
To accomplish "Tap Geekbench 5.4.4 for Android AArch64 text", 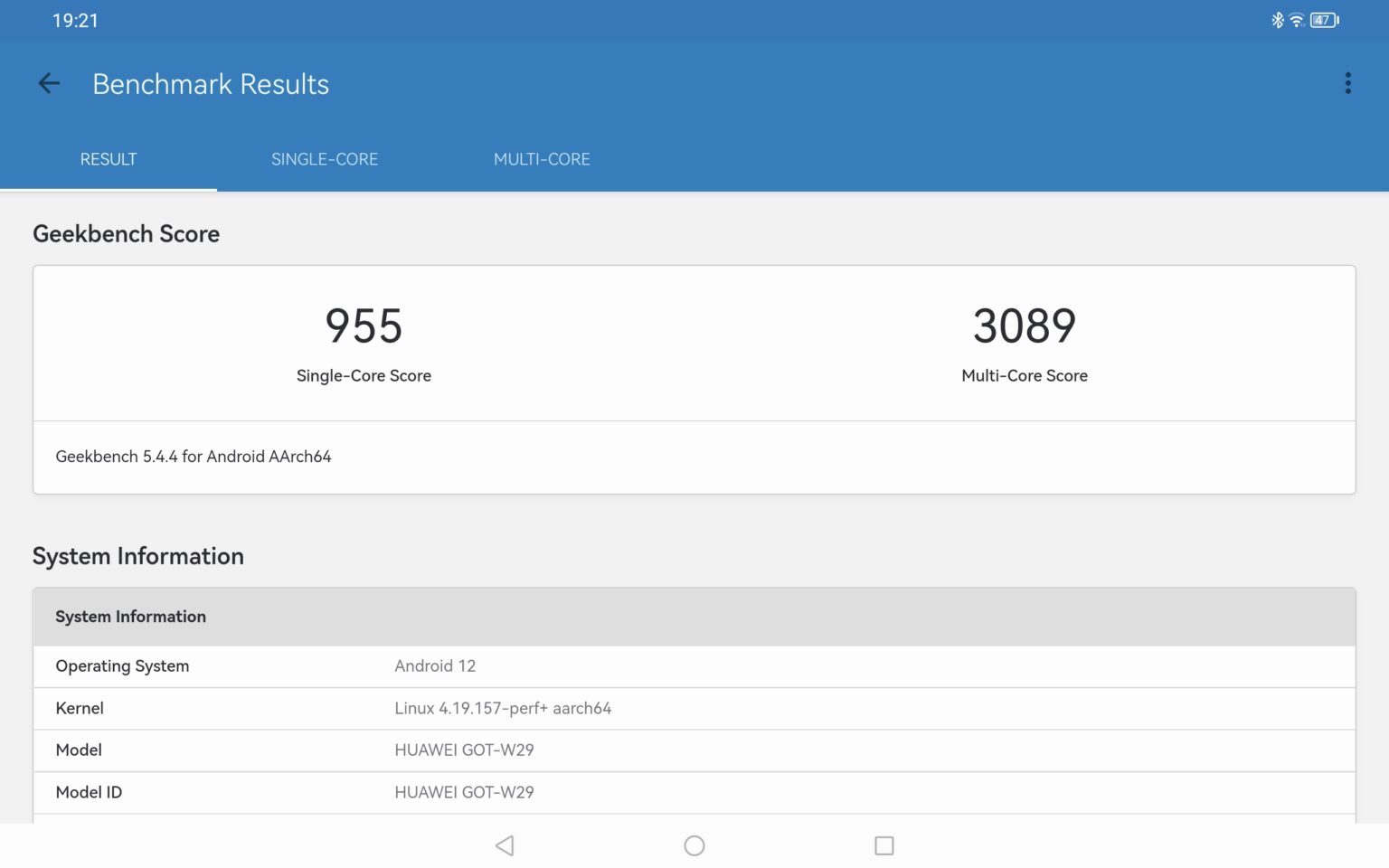I will tap(194, 457).
